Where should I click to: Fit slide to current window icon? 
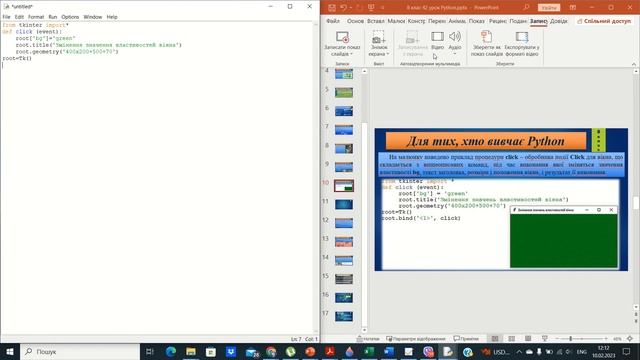click(x=630, y=339)
